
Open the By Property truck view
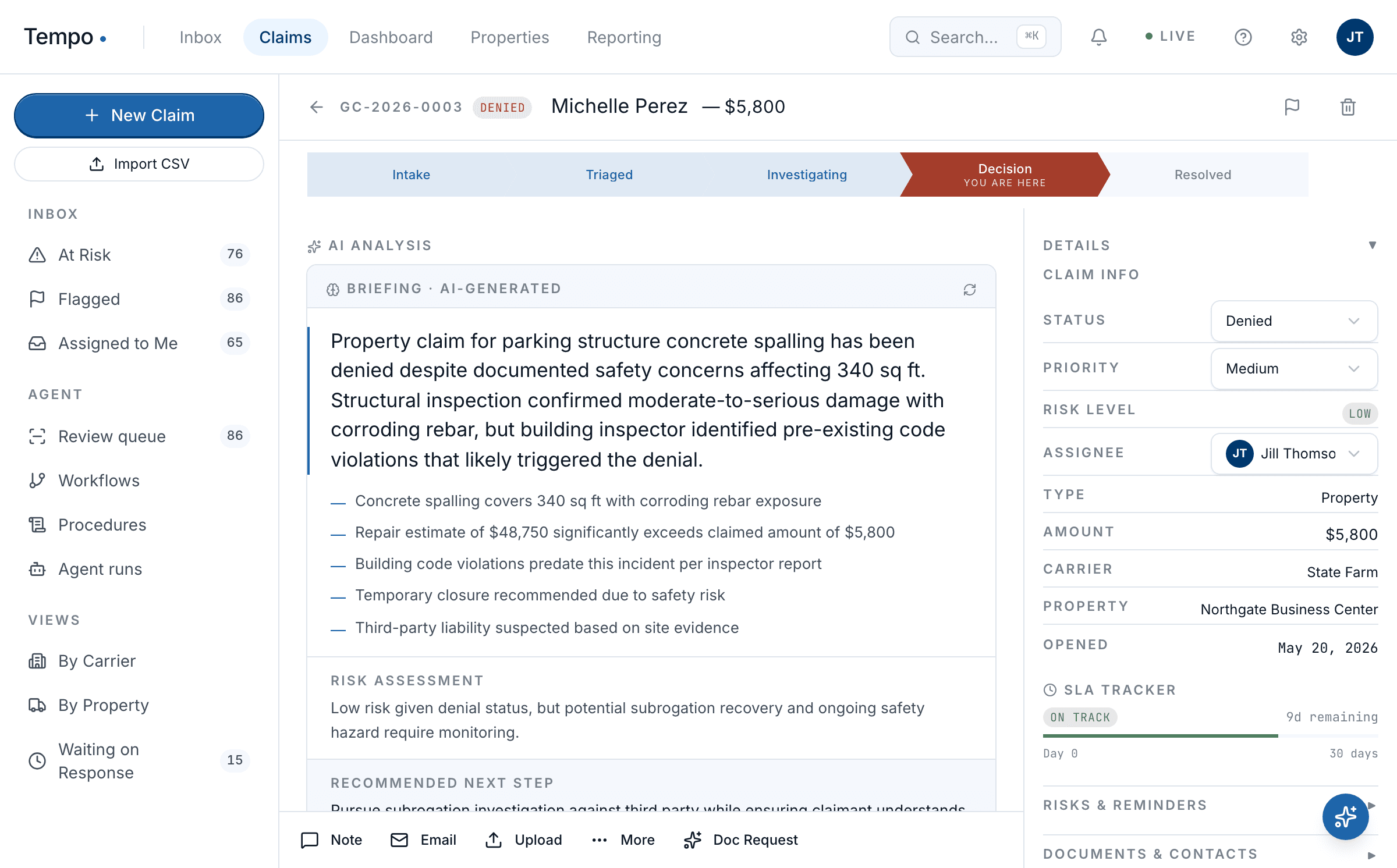[x=139, y=705]
